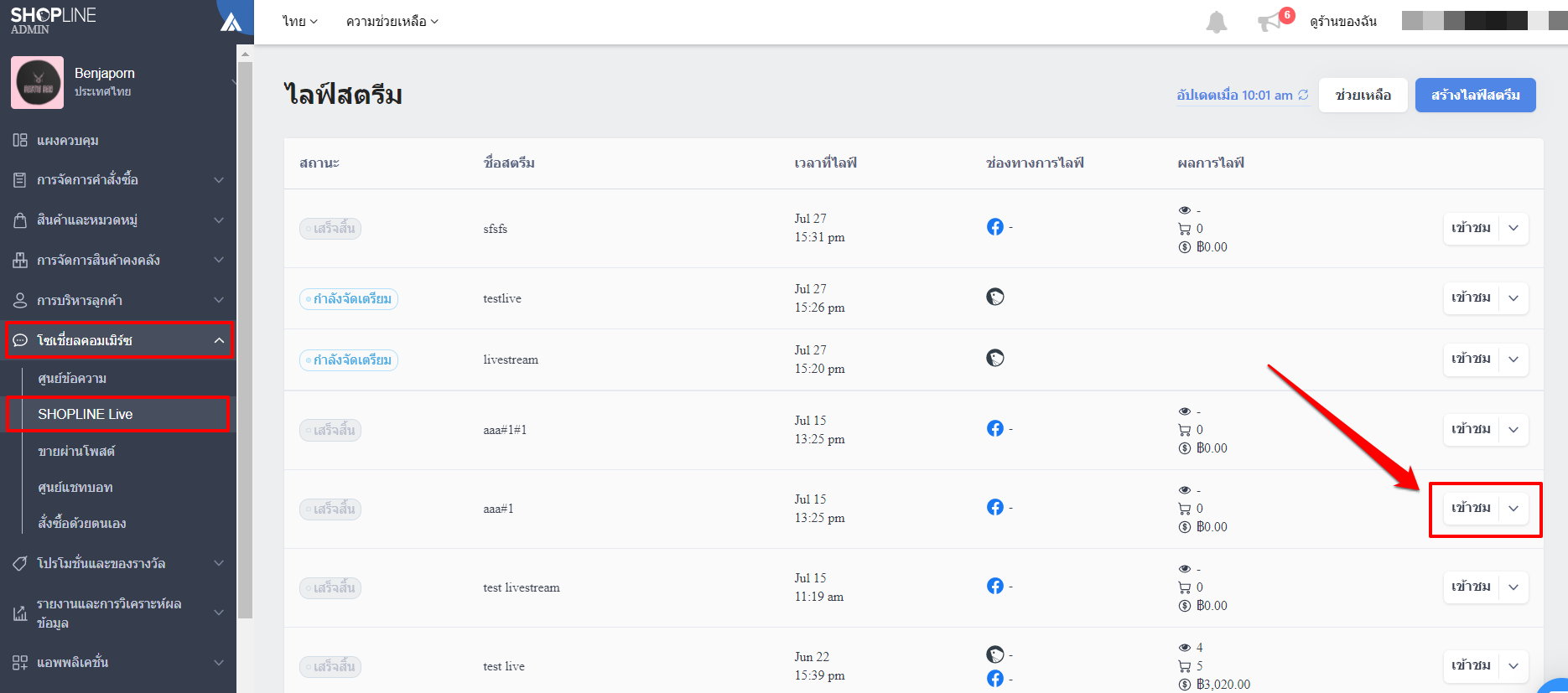Open ขายผ่านโพสต์ submenu item
1568x693 pixels.
point(76,451)
